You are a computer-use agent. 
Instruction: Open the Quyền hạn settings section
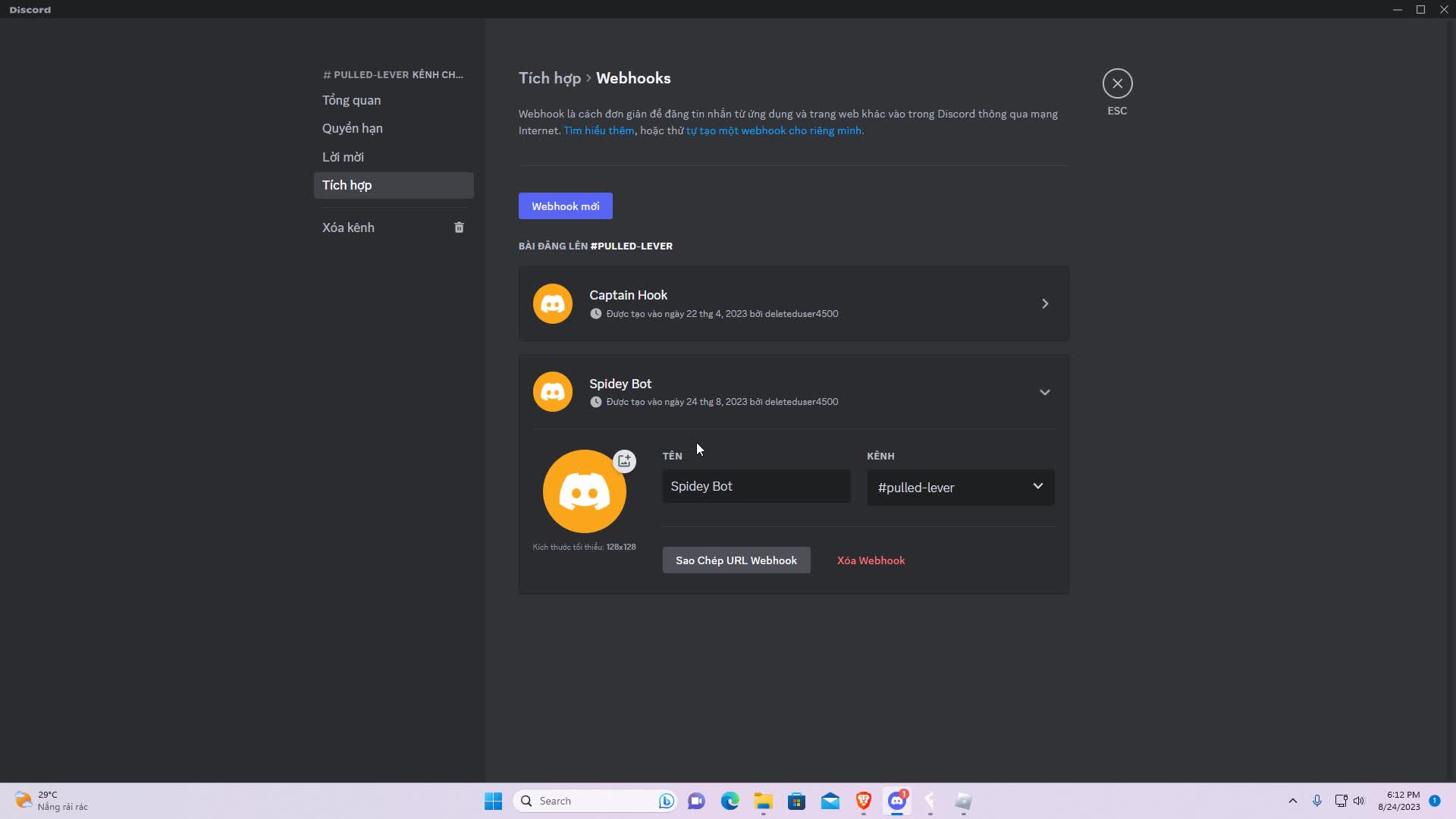[x=351, y=127]
